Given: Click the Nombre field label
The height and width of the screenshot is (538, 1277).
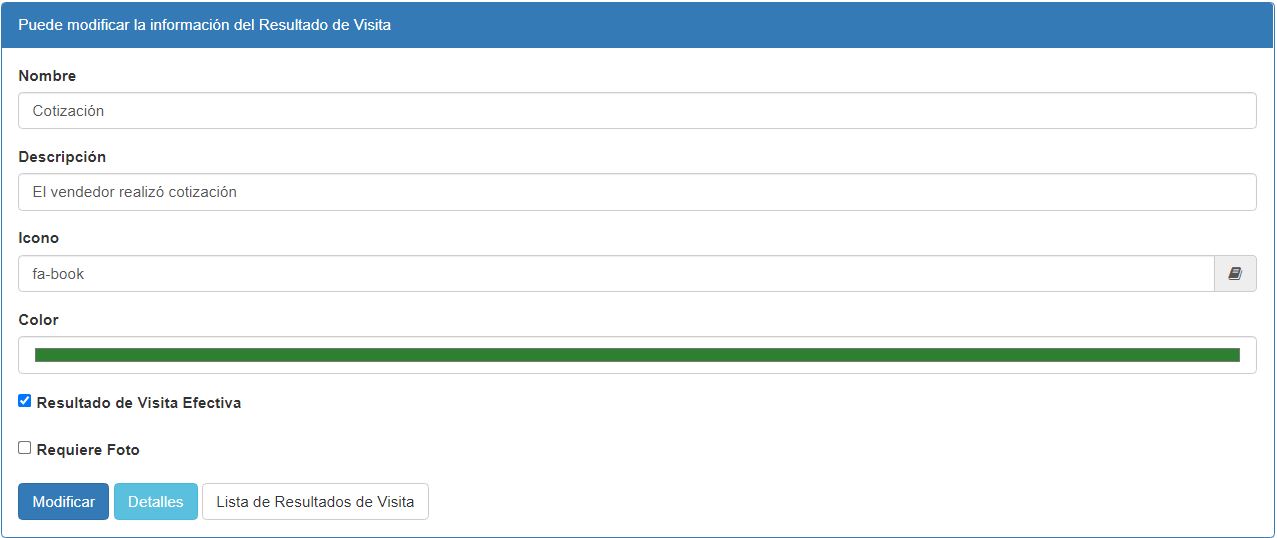Looking at the screenshot, I should (47, 76).
